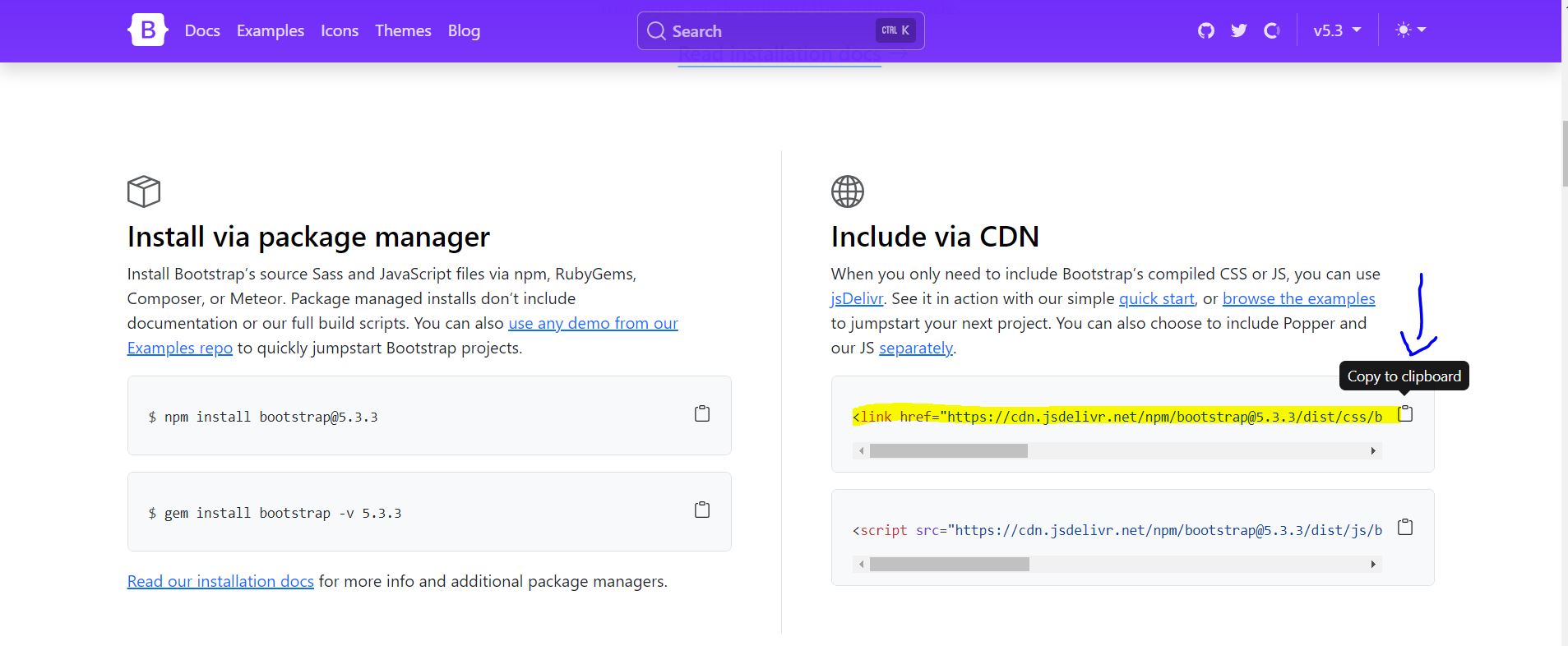The width and height of the screenshot is (1568, 646).
Task: Click the 'Include via CDN' heading
Action: (935, 237)
